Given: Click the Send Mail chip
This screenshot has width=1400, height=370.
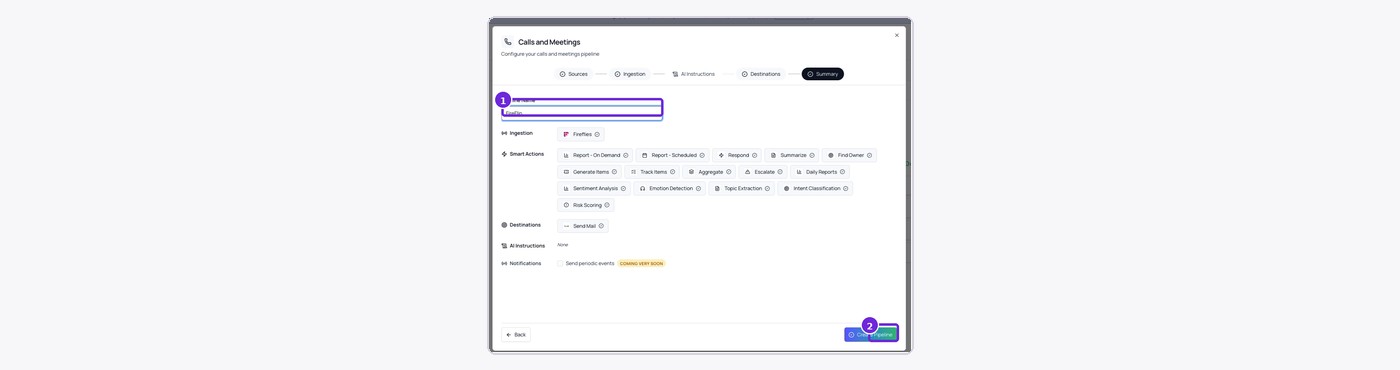Looking at the screenshot, I should 583,226.
